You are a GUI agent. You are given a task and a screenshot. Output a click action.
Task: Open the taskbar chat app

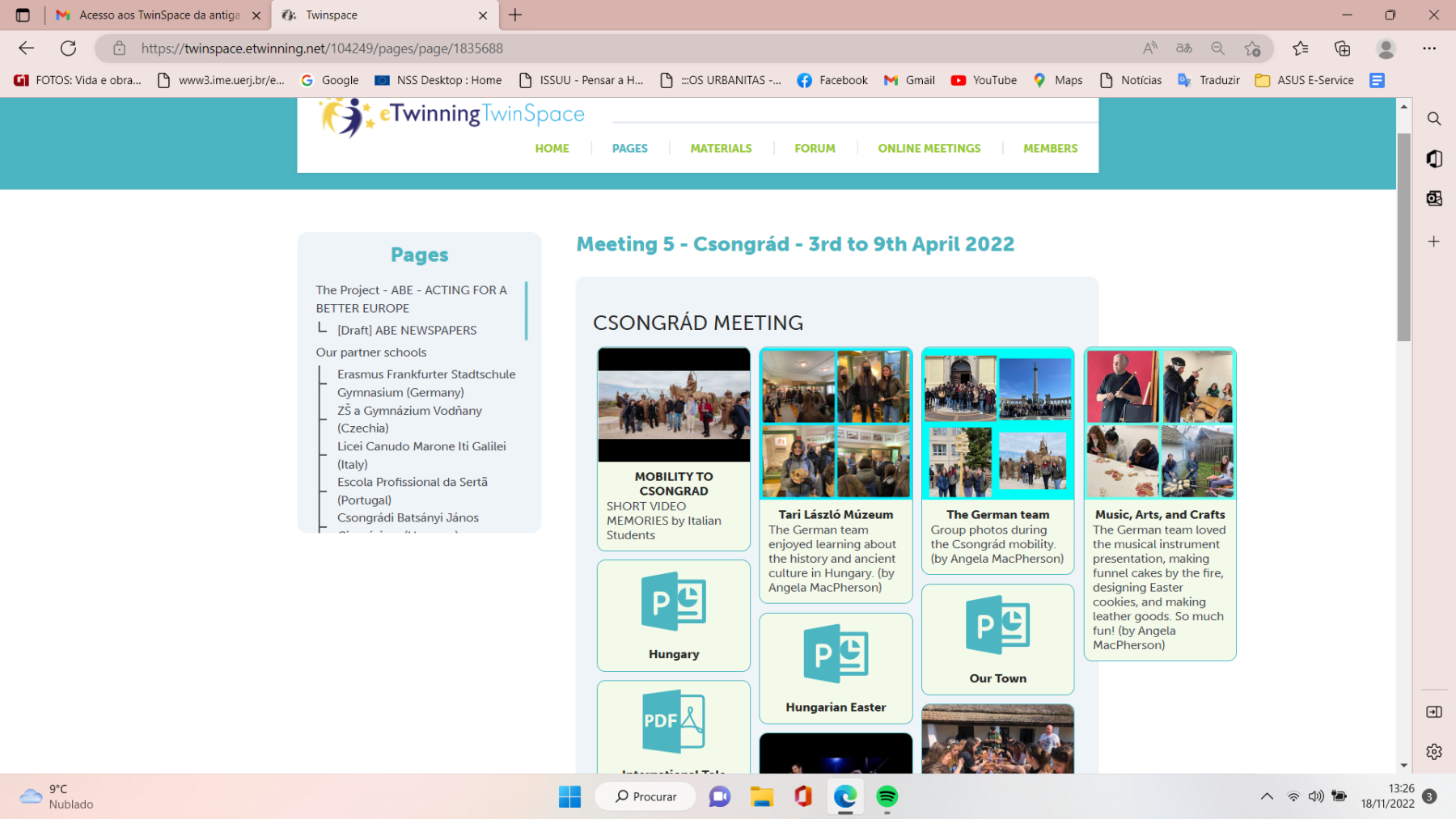coord(719,796)
